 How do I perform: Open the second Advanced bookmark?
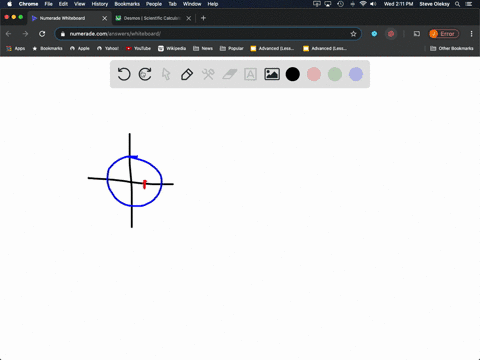[x=325, y=48]
